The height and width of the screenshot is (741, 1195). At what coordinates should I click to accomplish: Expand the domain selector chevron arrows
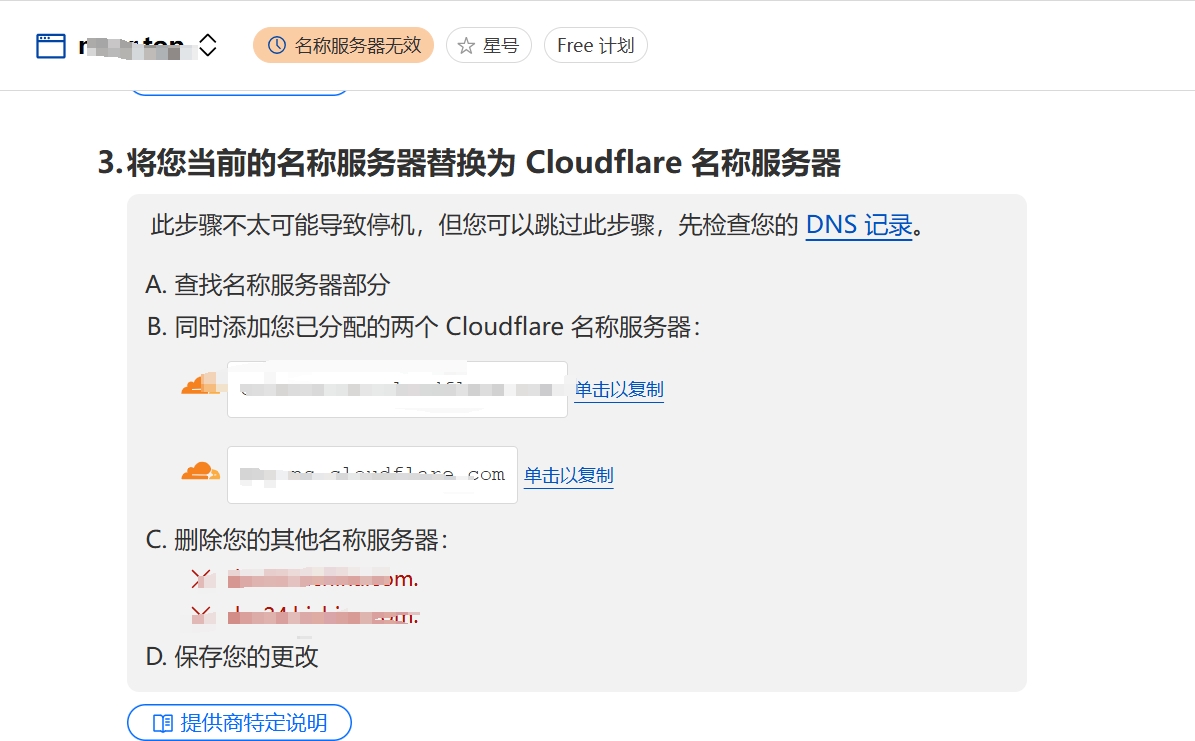click(x=208, y=46)
